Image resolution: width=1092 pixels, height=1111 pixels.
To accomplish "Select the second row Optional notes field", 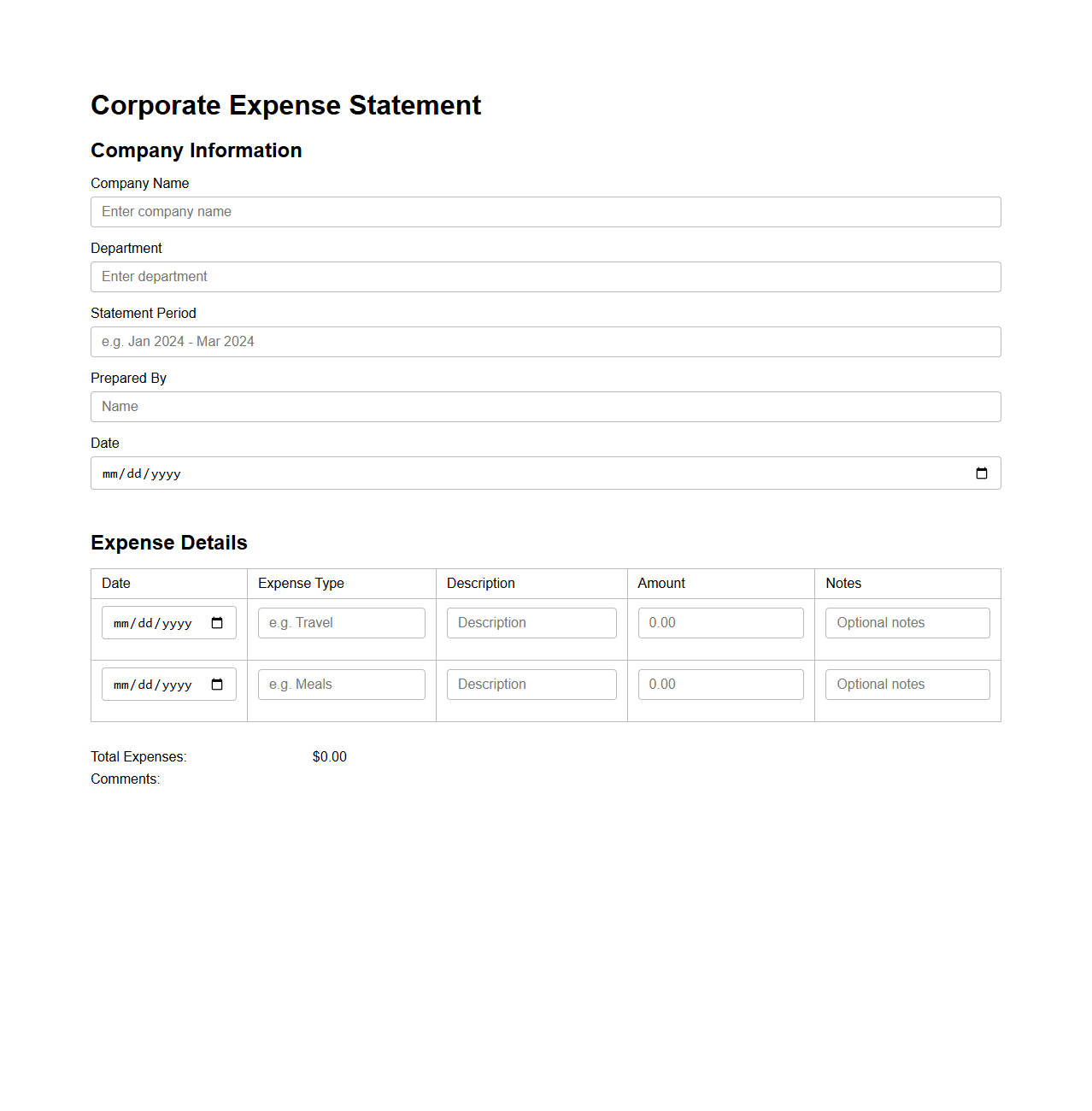I will pyautogui.click(x=907, y=684).
